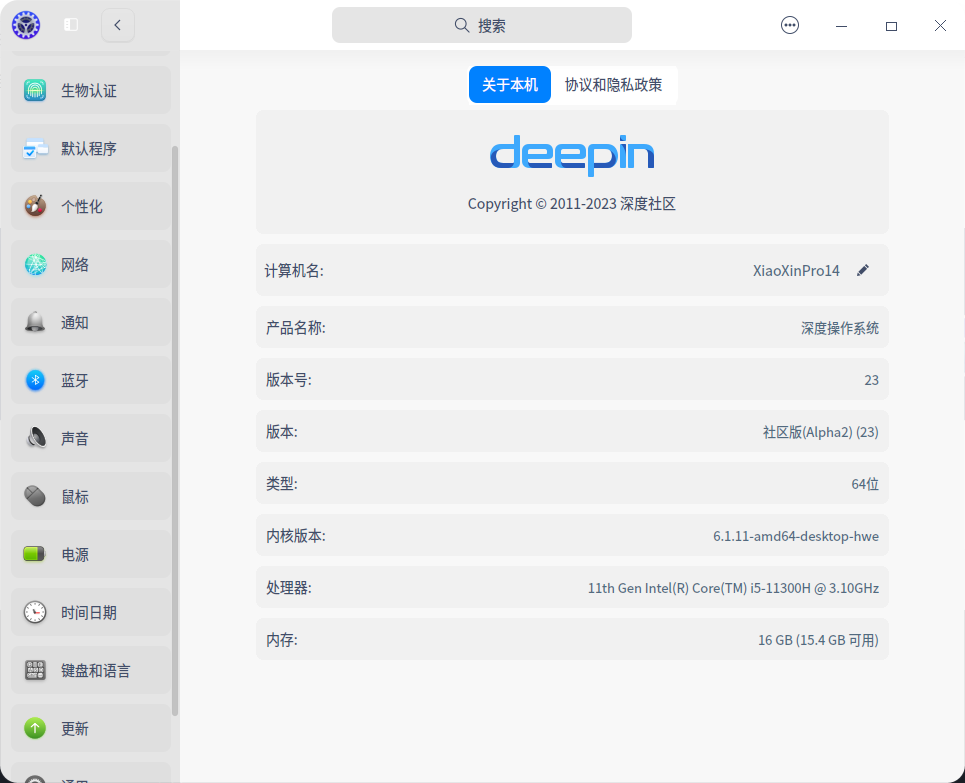Click the deepin logo image
The image size is (965, 783).
point(572,155)
